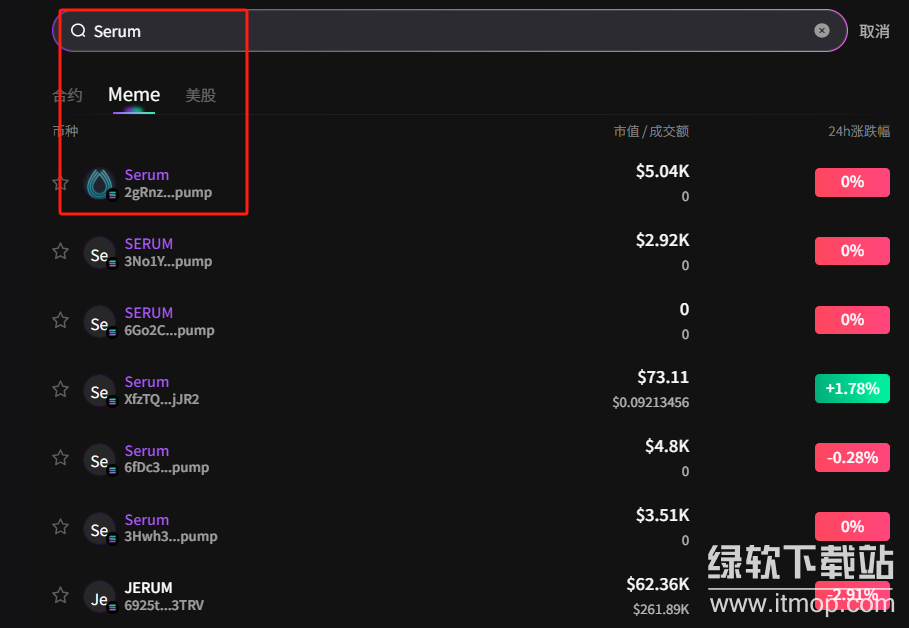Click the Serum XfzTQ token avatar
909x628 pixels.
tap(100, 391)
